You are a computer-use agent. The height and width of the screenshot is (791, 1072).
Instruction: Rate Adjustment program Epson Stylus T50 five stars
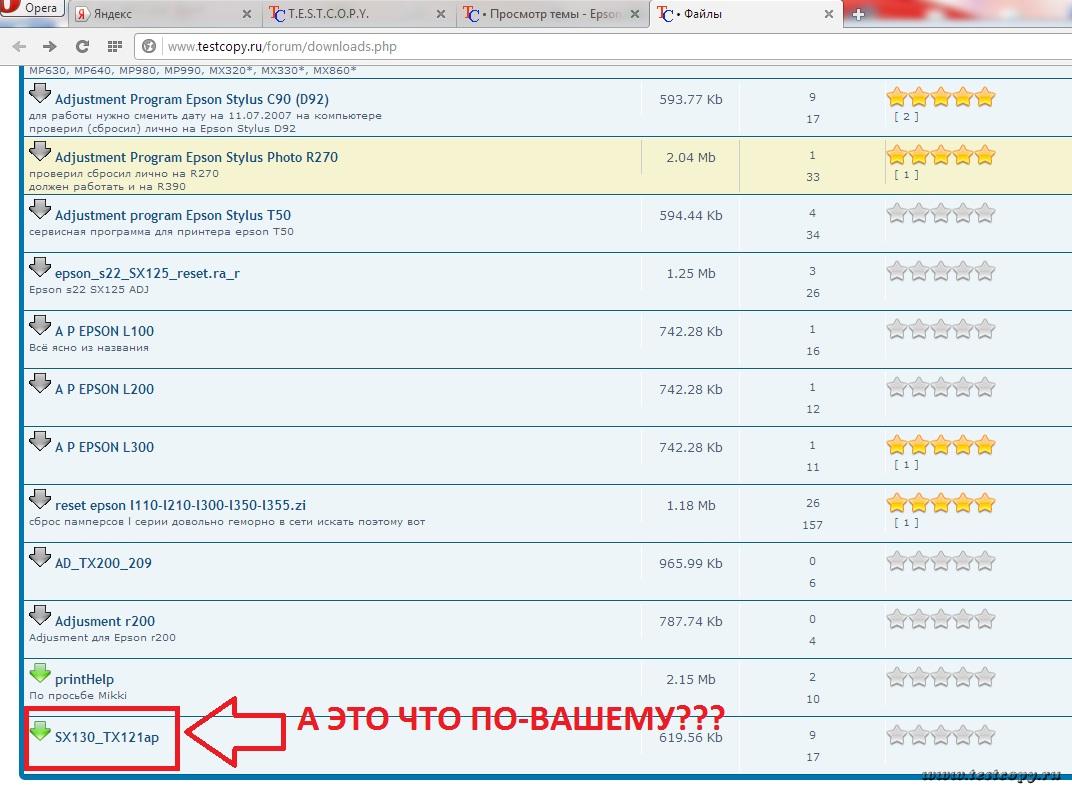click(x=985, y=213)
